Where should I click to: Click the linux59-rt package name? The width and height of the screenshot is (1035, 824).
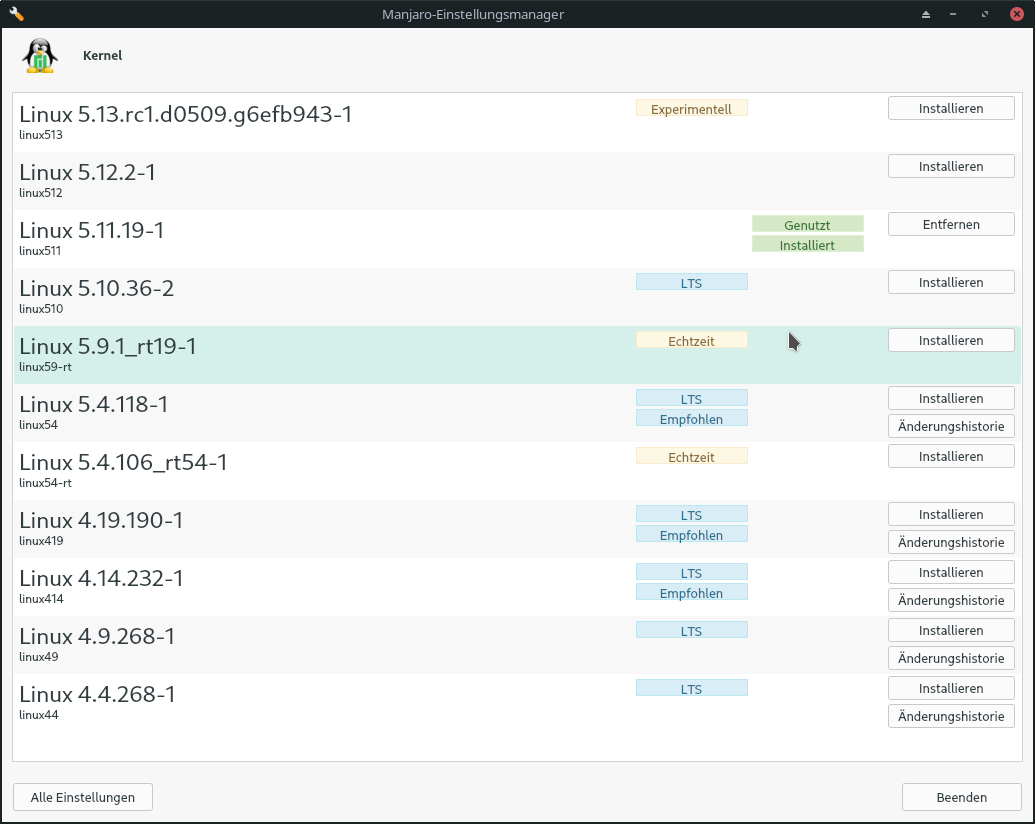click(46, 366)
